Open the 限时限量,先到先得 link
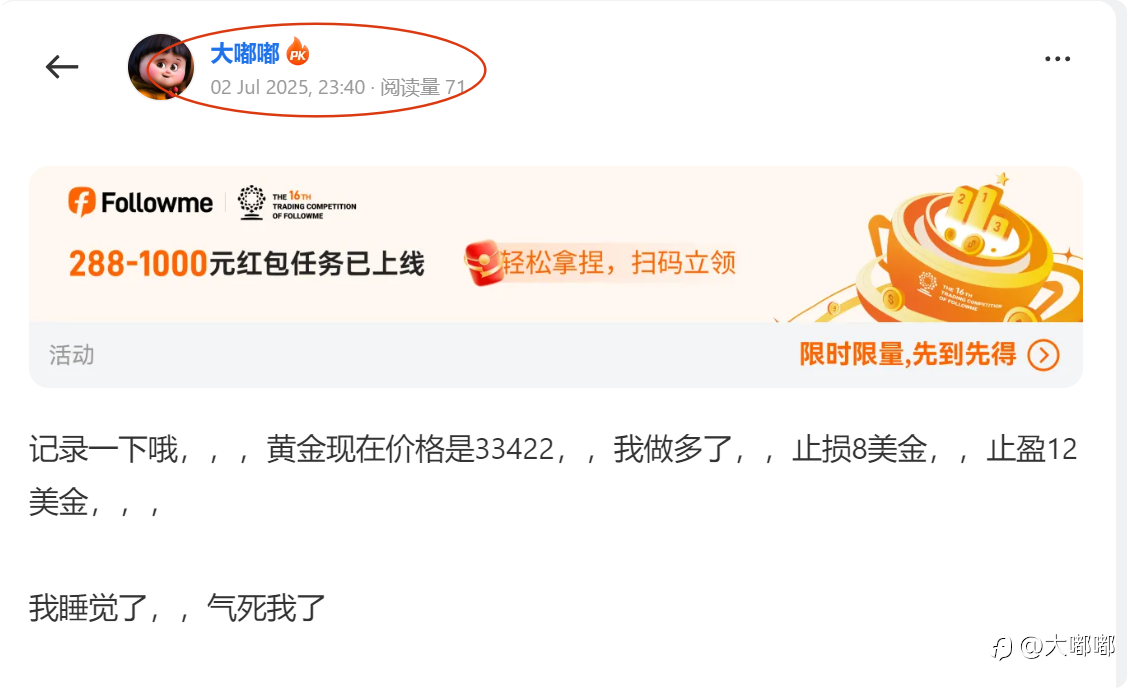This screenshot has height=688, width=1127. [908, 354]
